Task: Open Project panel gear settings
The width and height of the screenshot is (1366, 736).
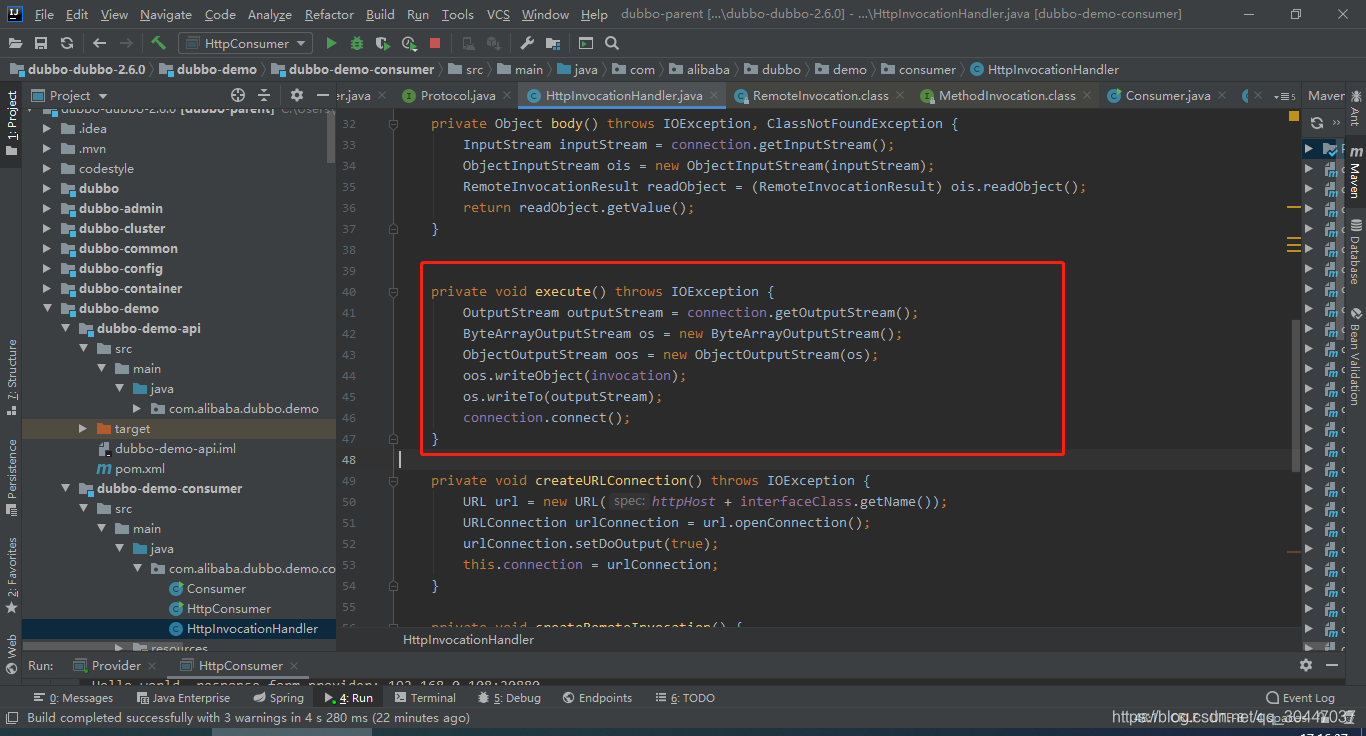Action: tap(297, 95)
